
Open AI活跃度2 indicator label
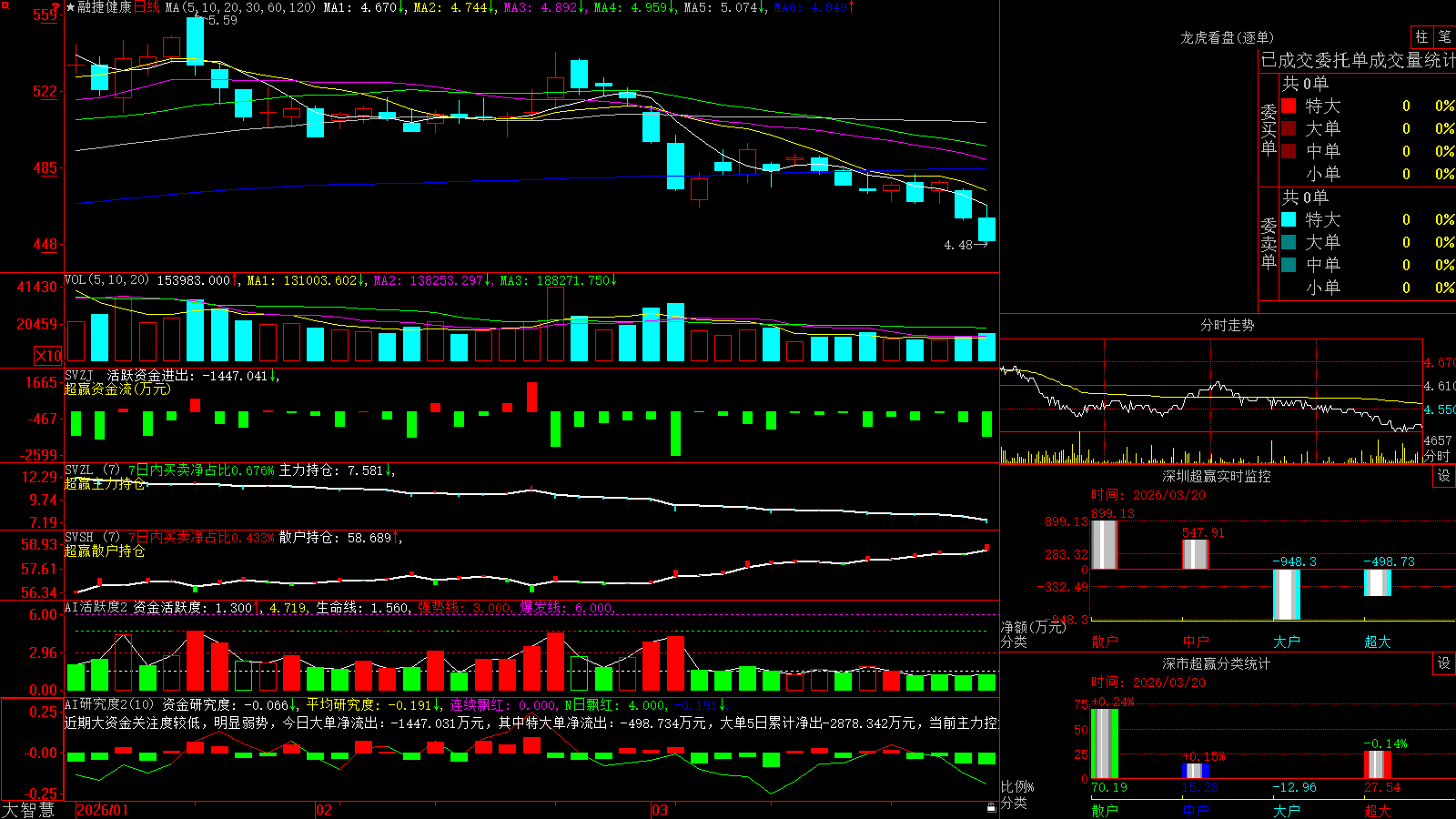tap(96, 607)
